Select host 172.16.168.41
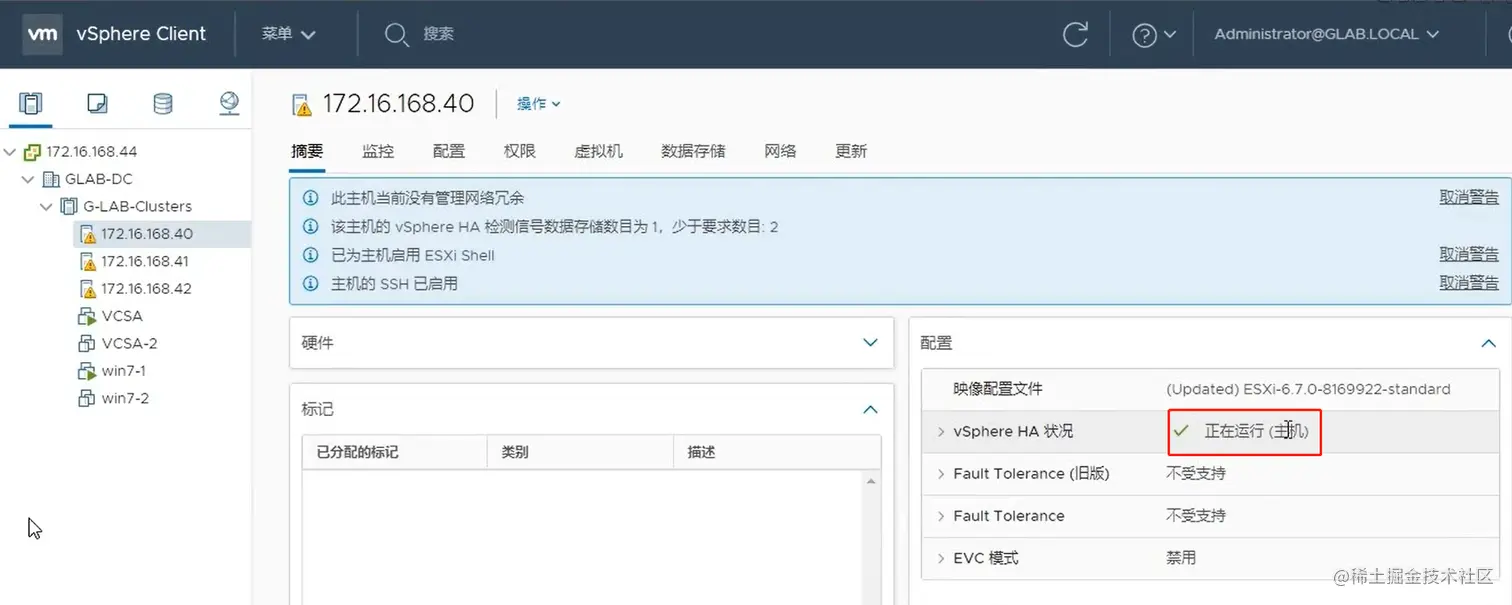This screenshot has height=605, width=1512. [x=147, y=261]
